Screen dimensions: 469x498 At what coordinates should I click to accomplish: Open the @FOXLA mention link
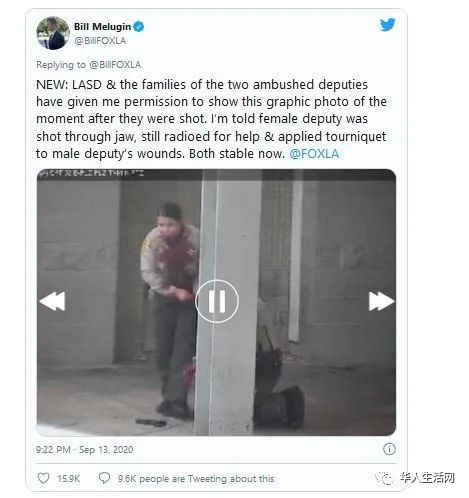(314, 154)
